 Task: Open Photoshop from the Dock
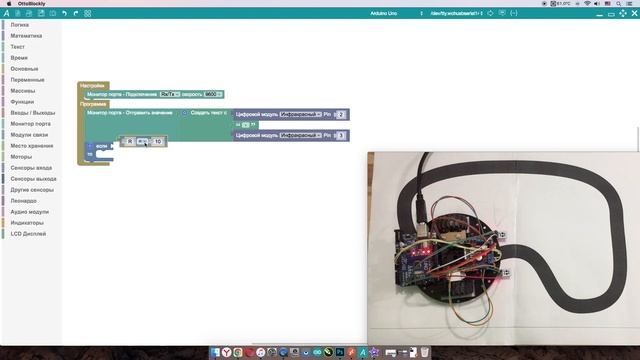340,352
